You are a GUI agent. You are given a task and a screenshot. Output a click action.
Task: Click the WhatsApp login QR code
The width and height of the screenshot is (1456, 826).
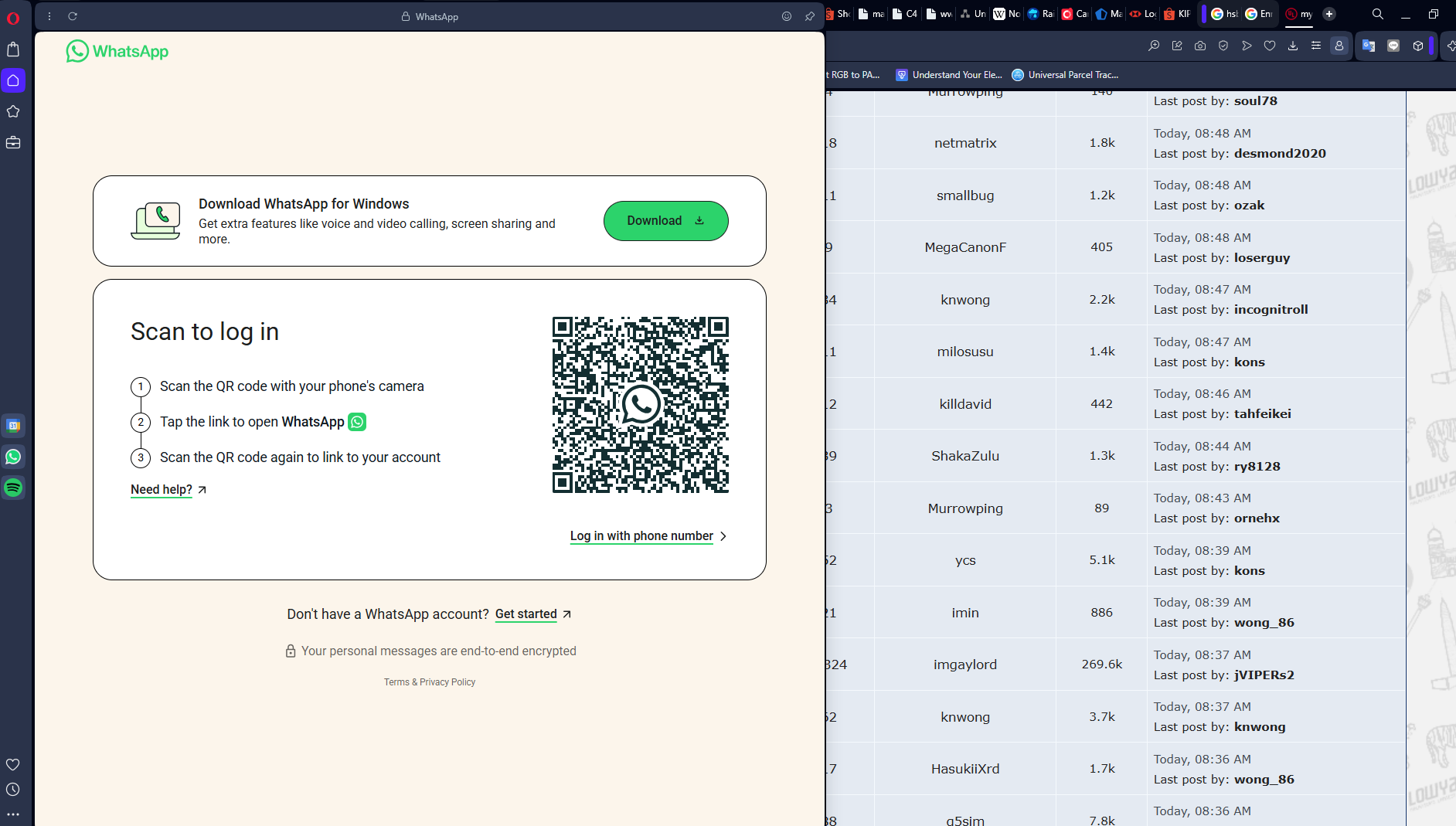click(641, 405)
